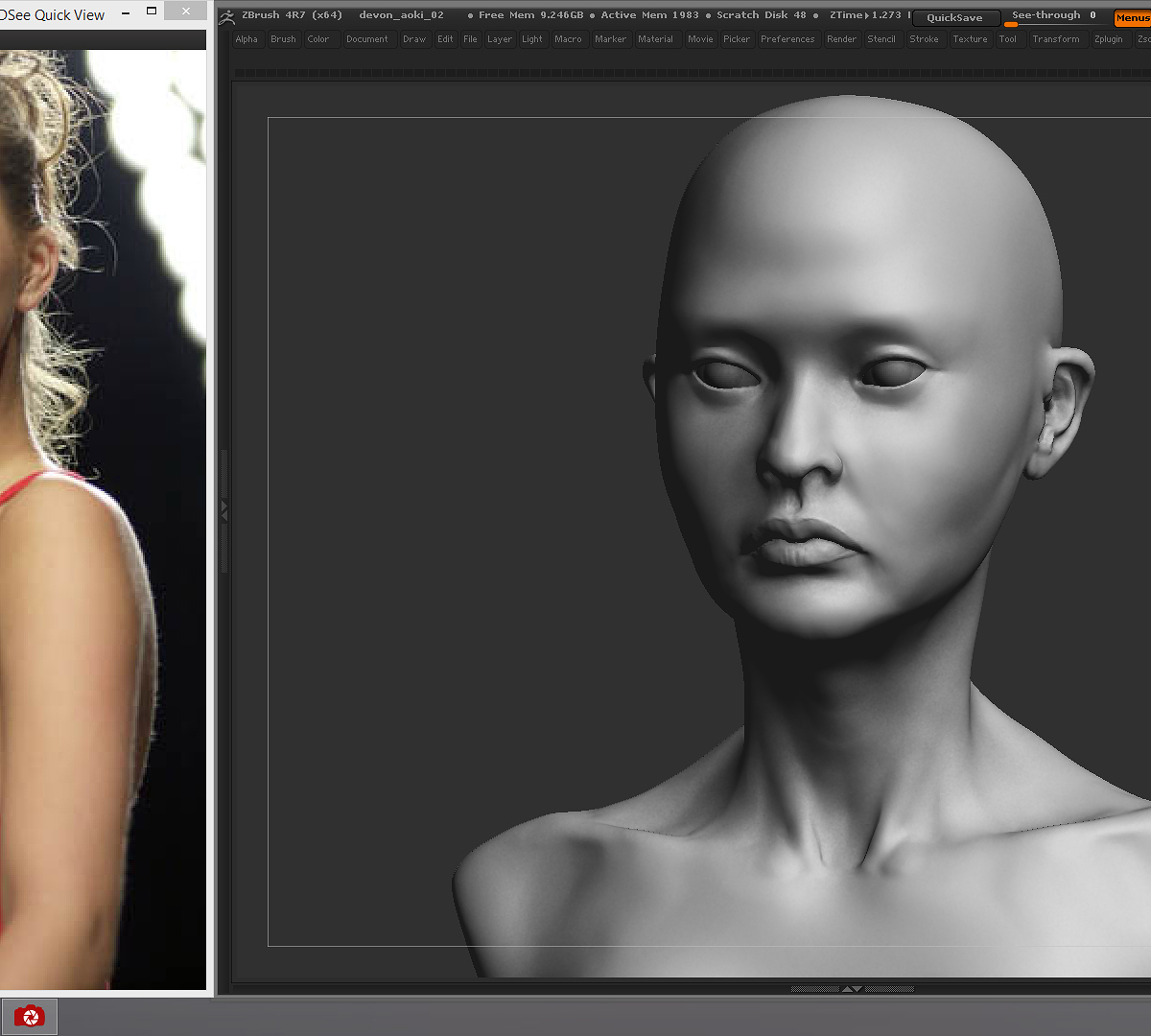Open the Picker menu

(737, 39)
